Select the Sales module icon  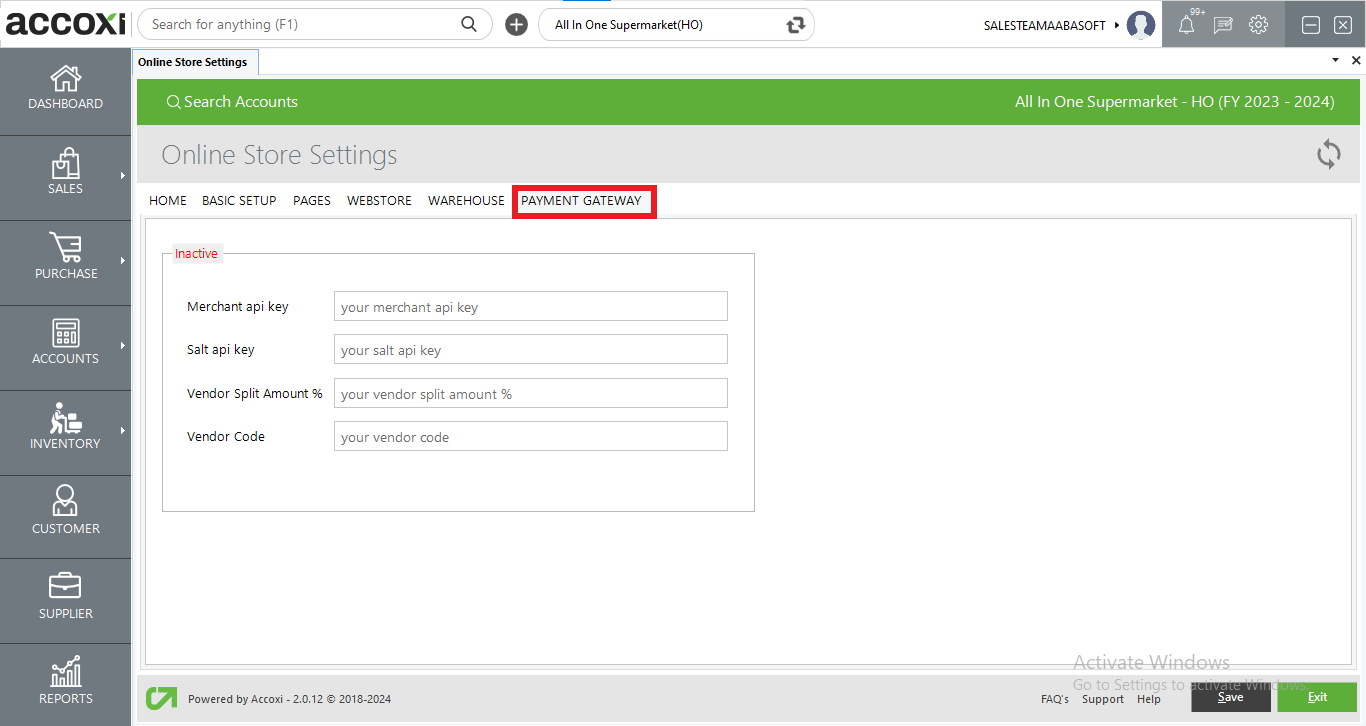65,175
